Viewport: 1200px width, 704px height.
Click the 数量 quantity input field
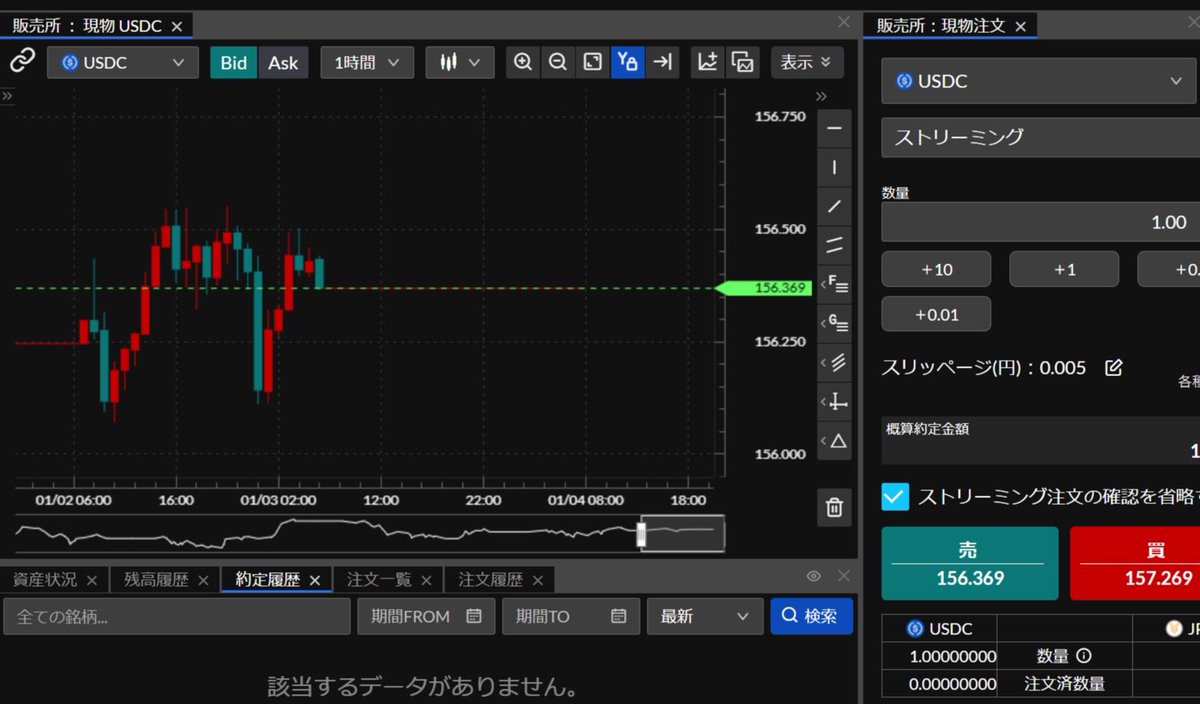pyautogui.click(x=1040, y=222)
